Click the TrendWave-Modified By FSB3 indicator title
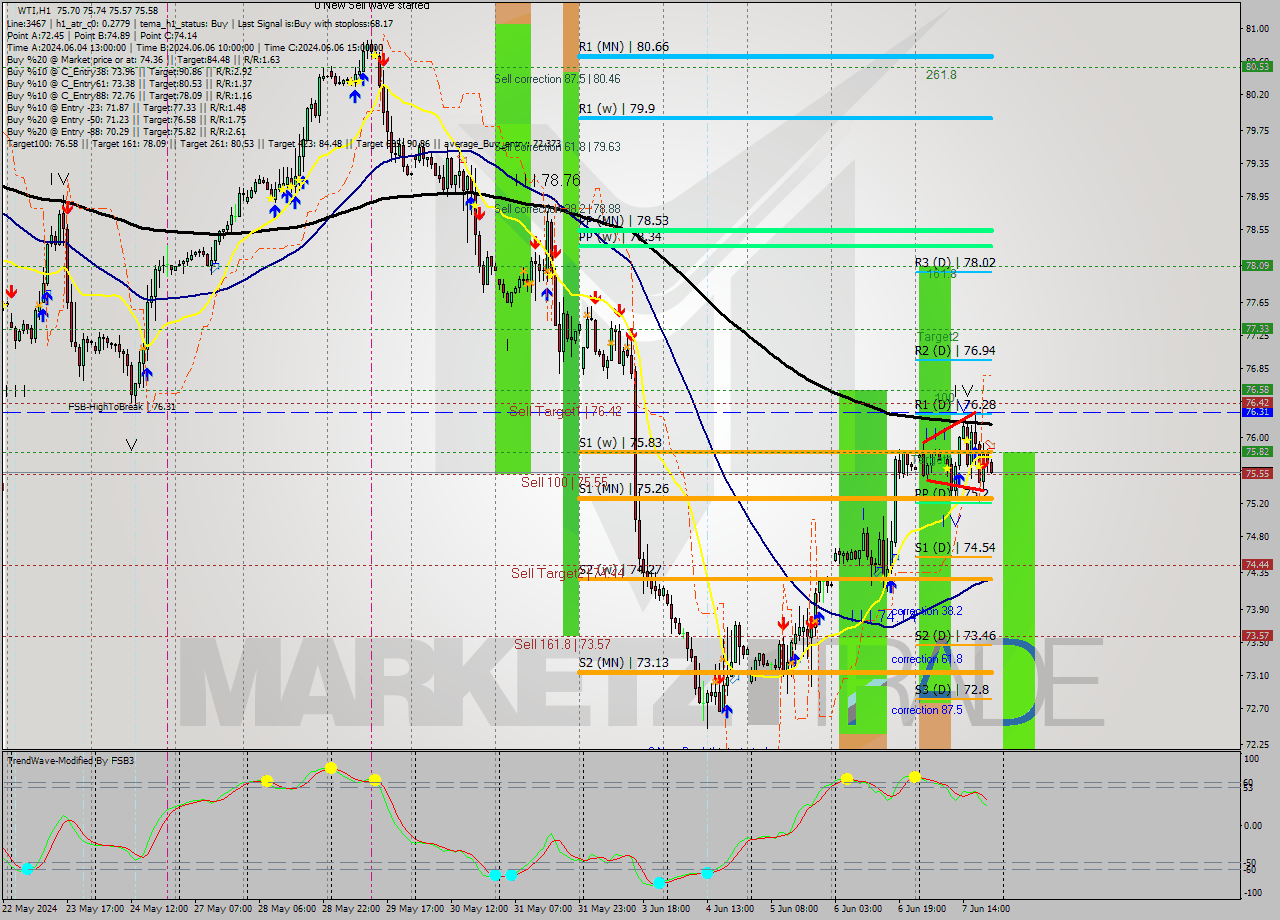The image size is (1280, 920). [x=70, y=761]
